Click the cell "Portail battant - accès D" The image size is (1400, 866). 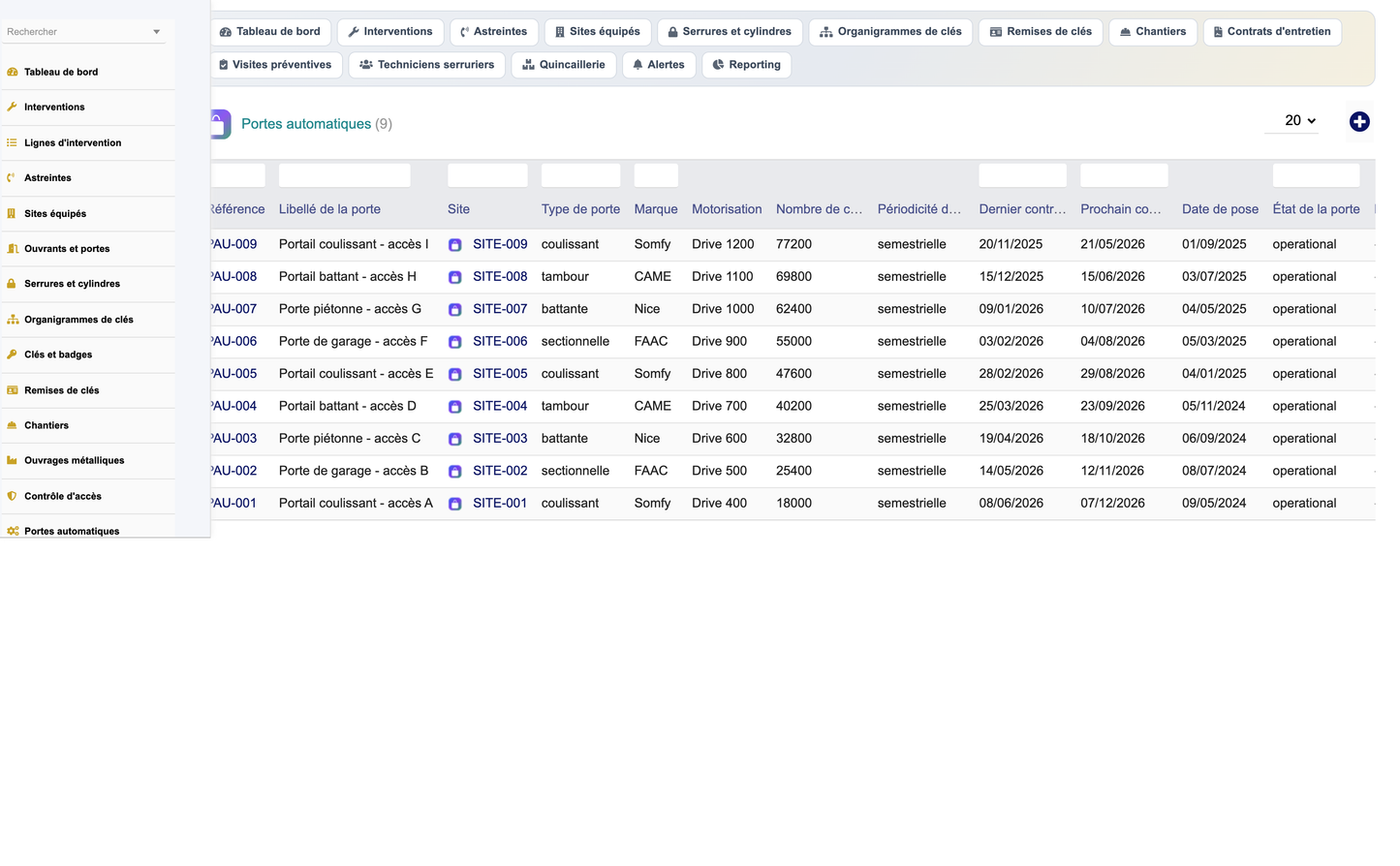pyautogui.click(x=348, y=407)
